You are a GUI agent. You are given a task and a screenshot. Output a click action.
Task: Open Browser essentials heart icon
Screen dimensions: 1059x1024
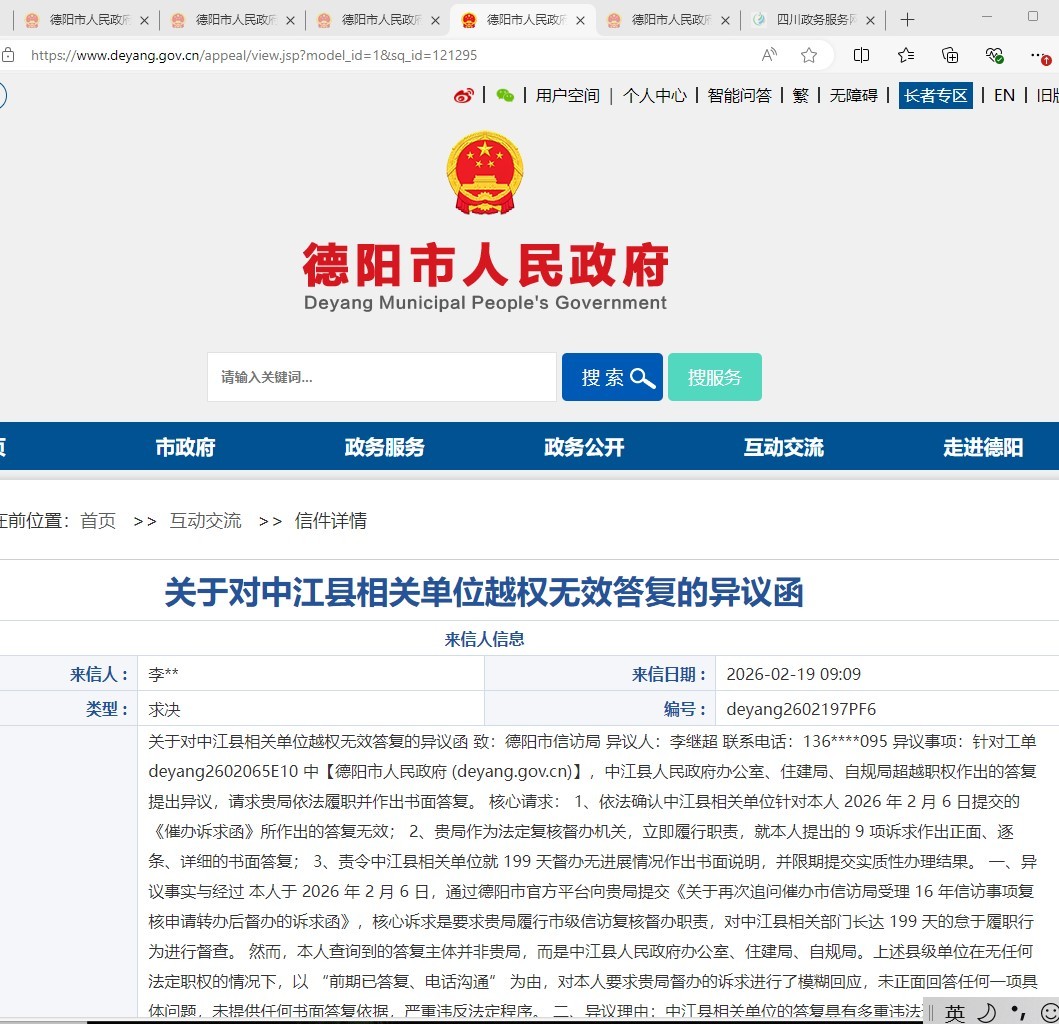coord(994,55)
